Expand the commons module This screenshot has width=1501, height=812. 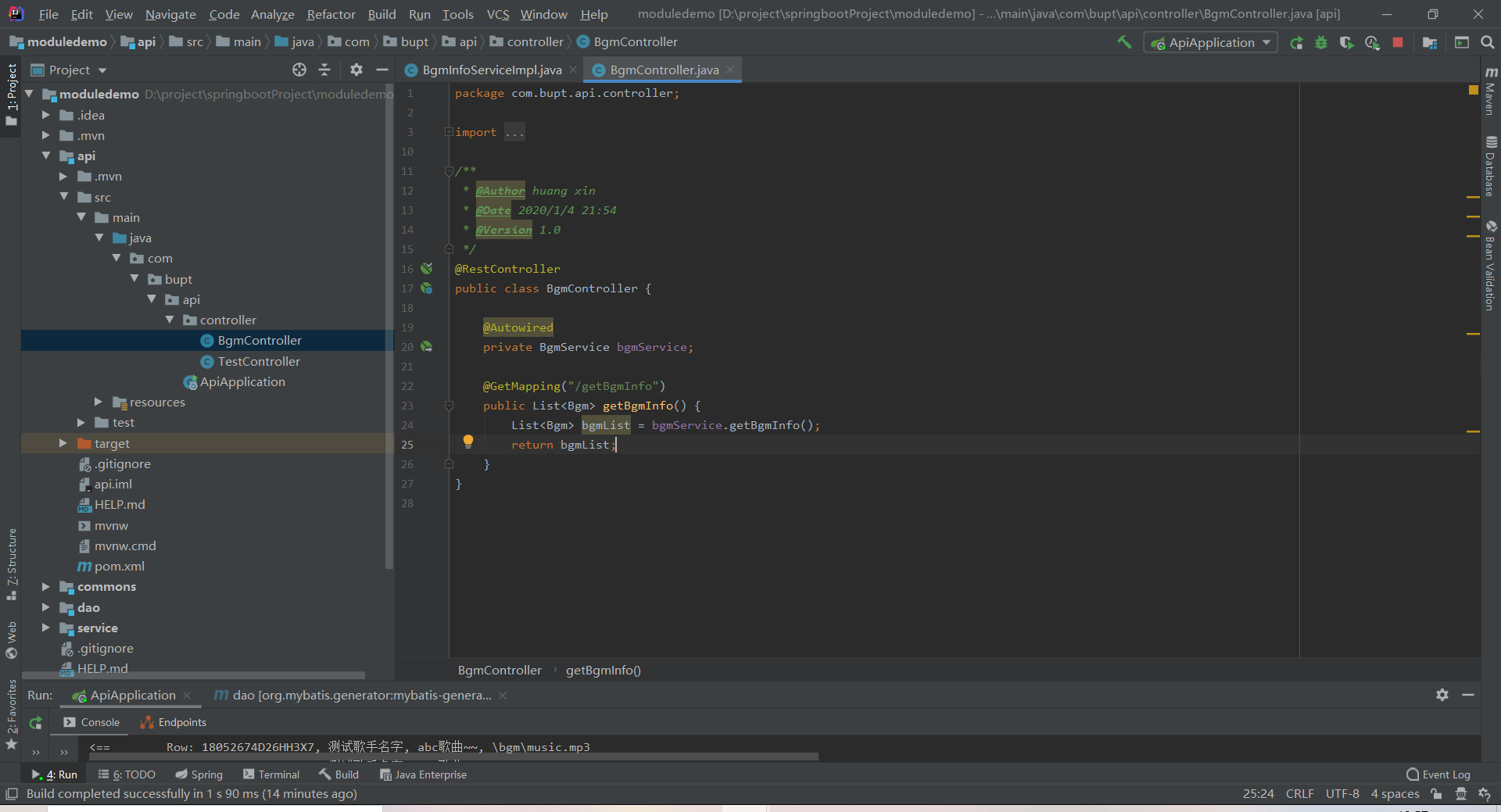pyautogui.click(x=46, y=586)
